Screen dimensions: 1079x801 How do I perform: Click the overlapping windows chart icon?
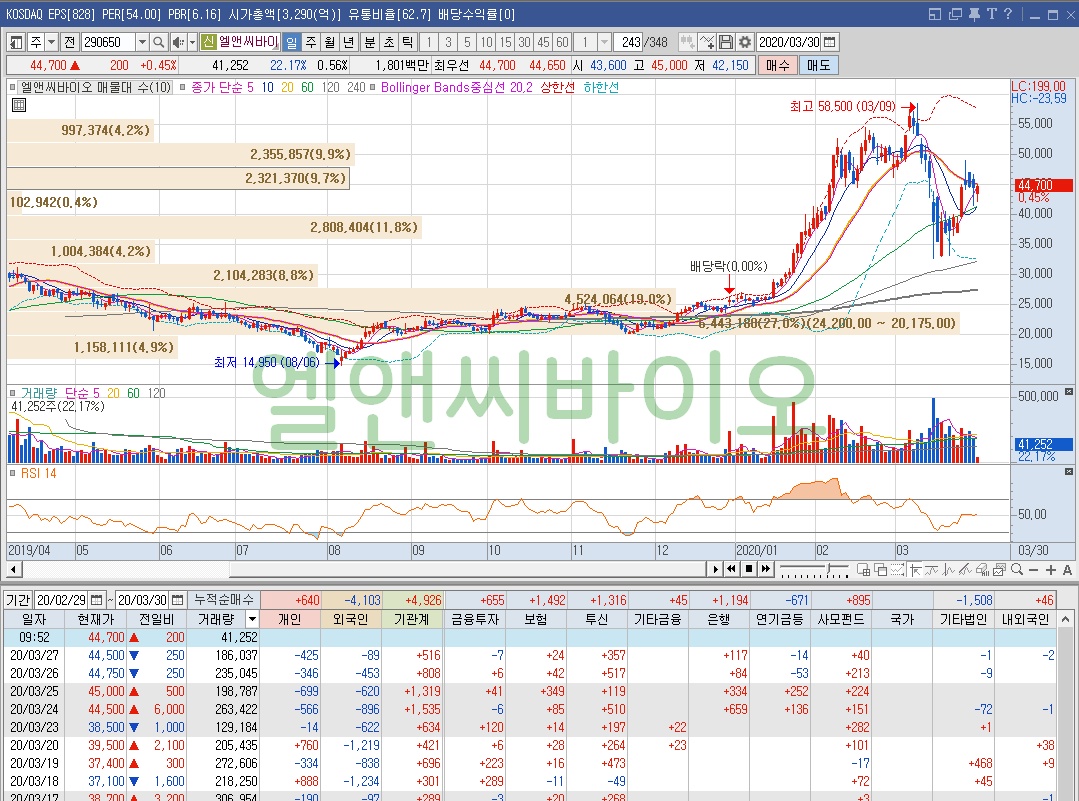click(x=880, y=569)
